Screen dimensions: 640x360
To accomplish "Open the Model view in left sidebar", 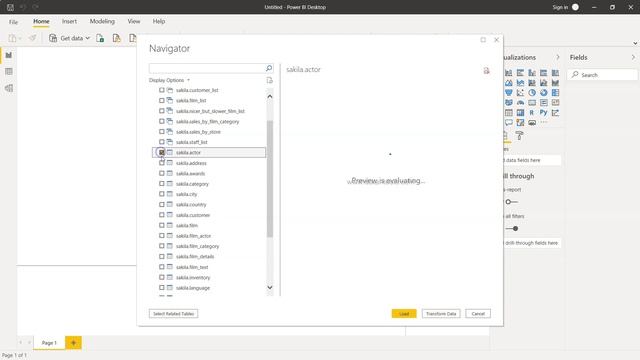I will (x=9, y=88).
